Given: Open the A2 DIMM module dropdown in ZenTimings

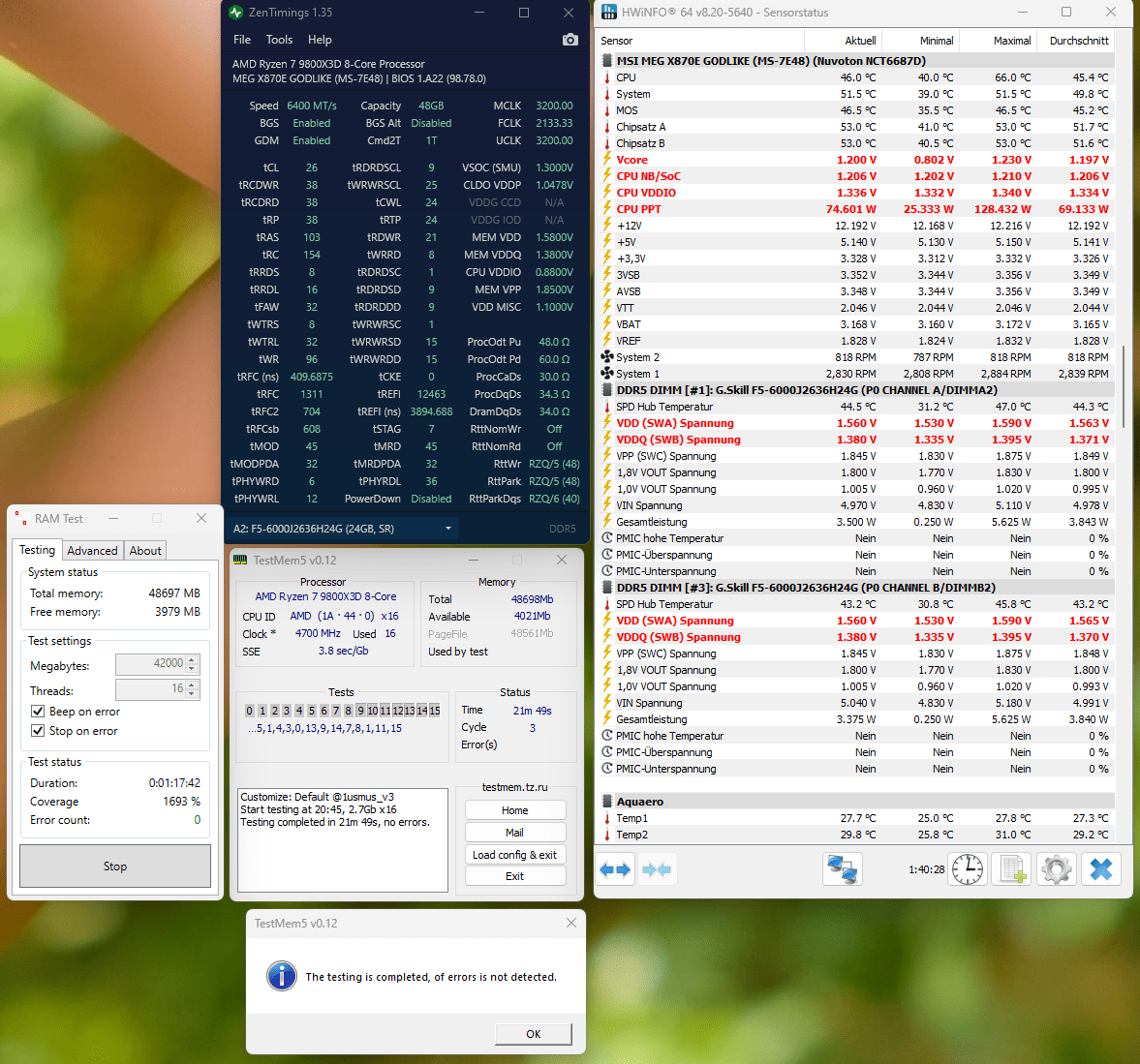Looking at the screenshot, I should coord(342,529).
